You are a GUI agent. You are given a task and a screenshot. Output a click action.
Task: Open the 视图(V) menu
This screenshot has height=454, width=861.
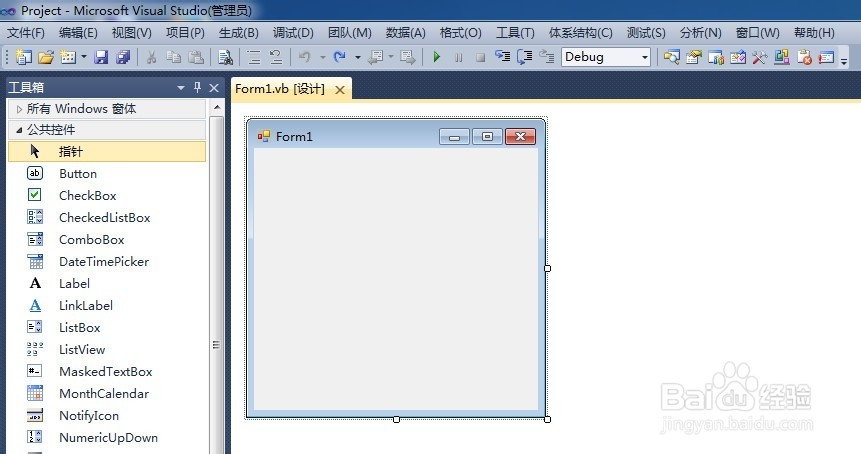(x=131, y=33)
